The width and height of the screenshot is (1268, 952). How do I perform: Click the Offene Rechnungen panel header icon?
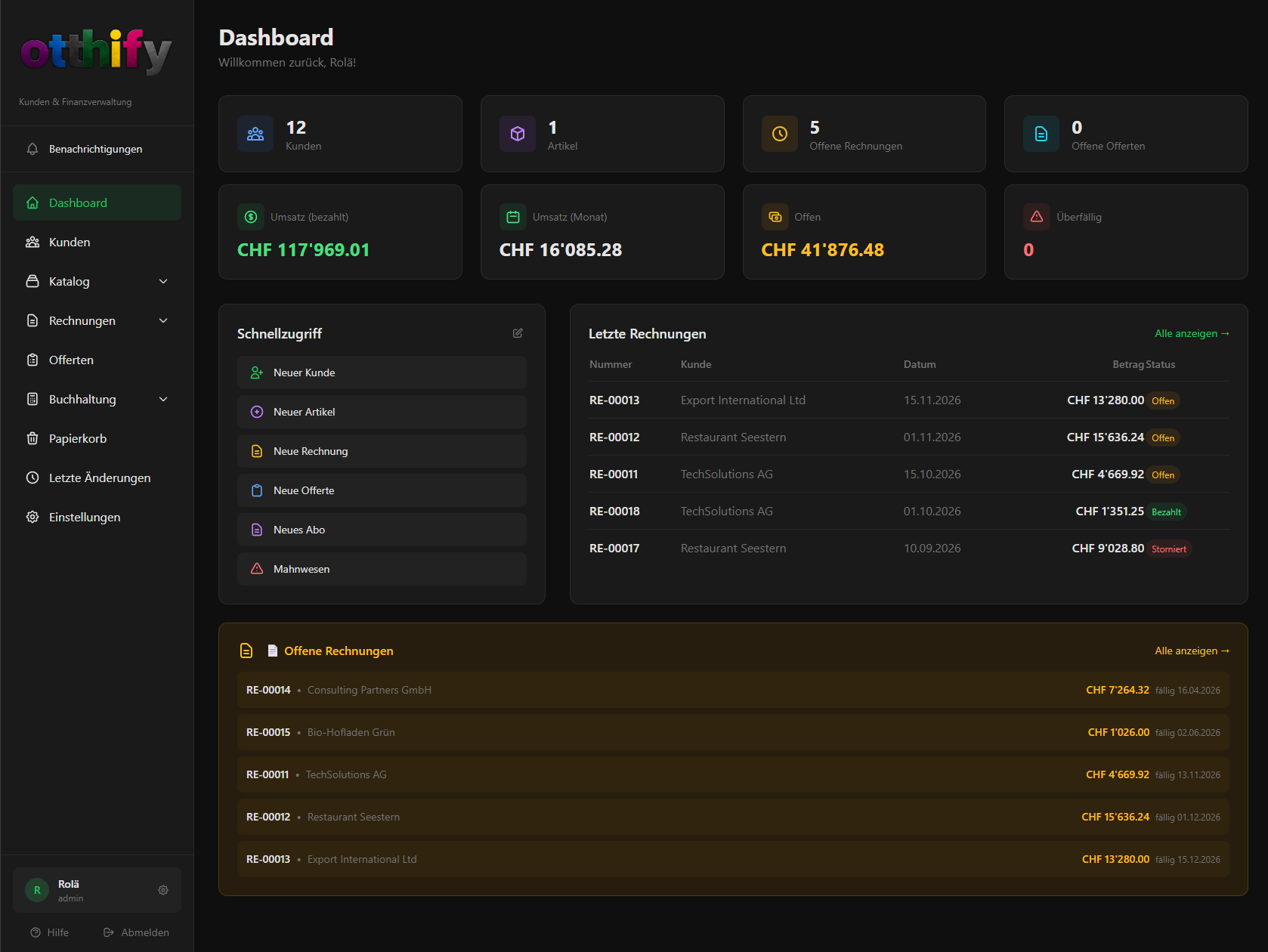click(246, 651)
